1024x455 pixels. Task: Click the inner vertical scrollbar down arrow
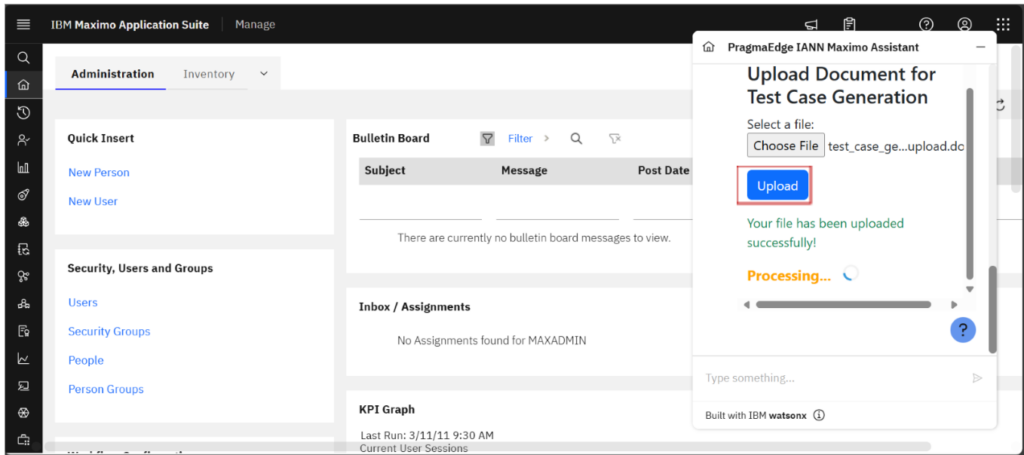pyautogui.click(x=970, y=289)
